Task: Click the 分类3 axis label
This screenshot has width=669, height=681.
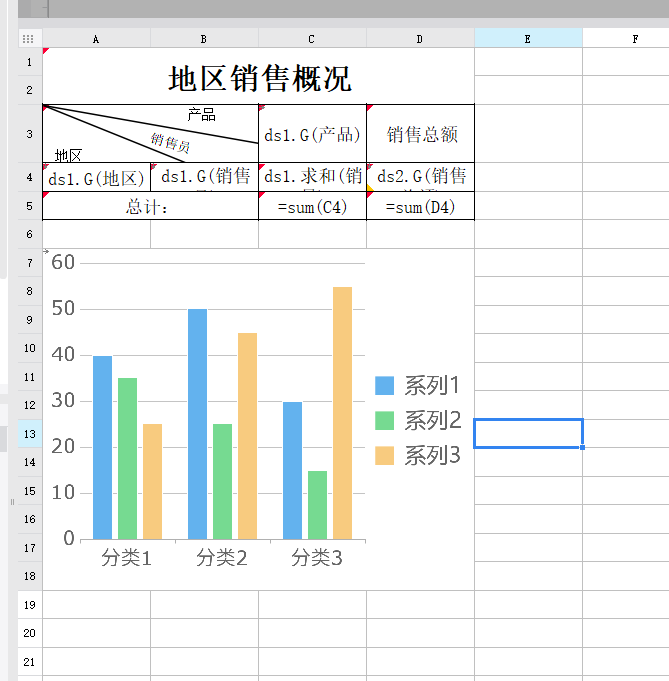Action: pyautogui.click(x=317, y=557)
